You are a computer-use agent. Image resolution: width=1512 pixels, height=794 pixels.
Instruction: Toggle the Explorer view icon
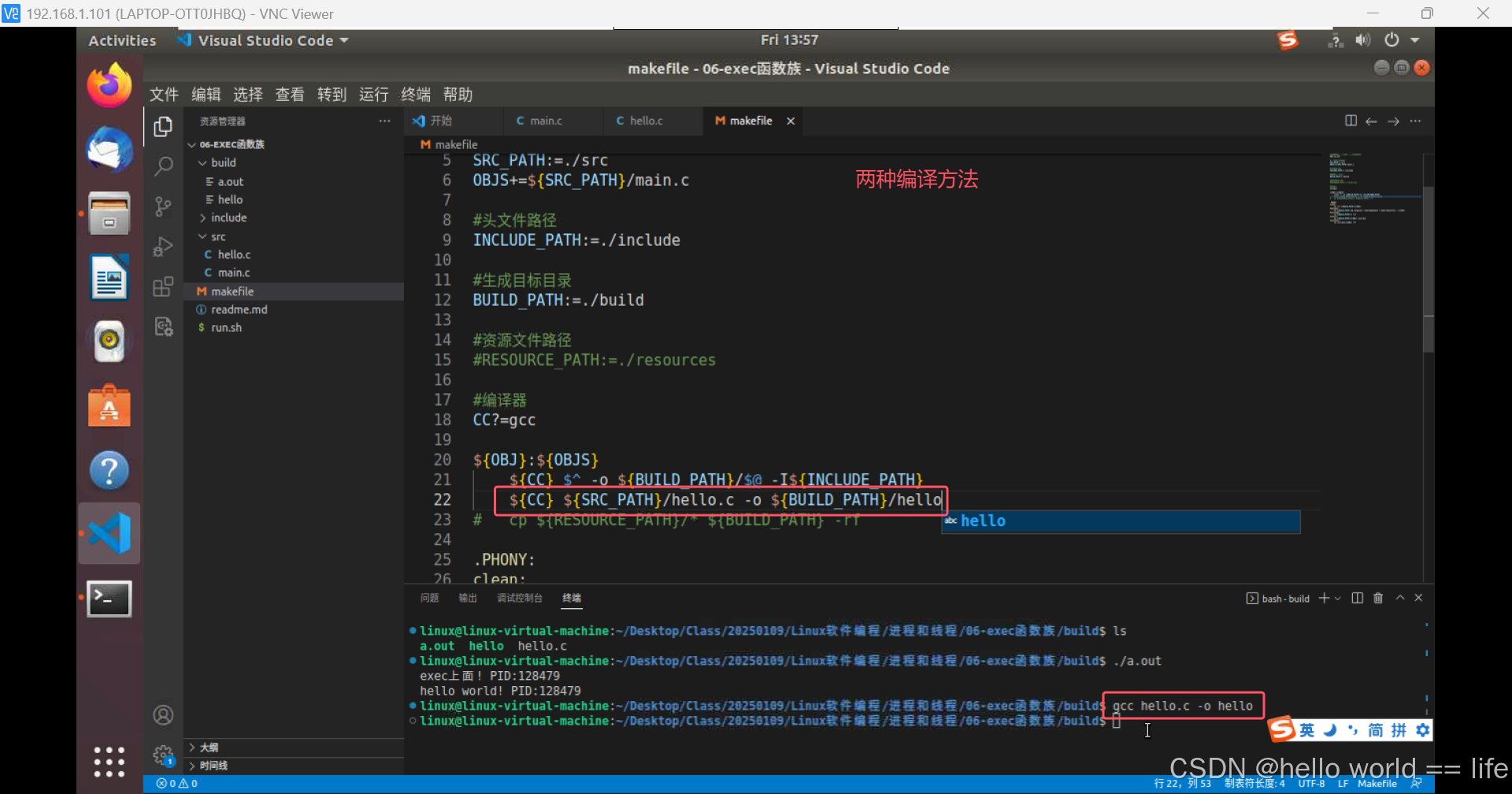(x=163, y=126)
